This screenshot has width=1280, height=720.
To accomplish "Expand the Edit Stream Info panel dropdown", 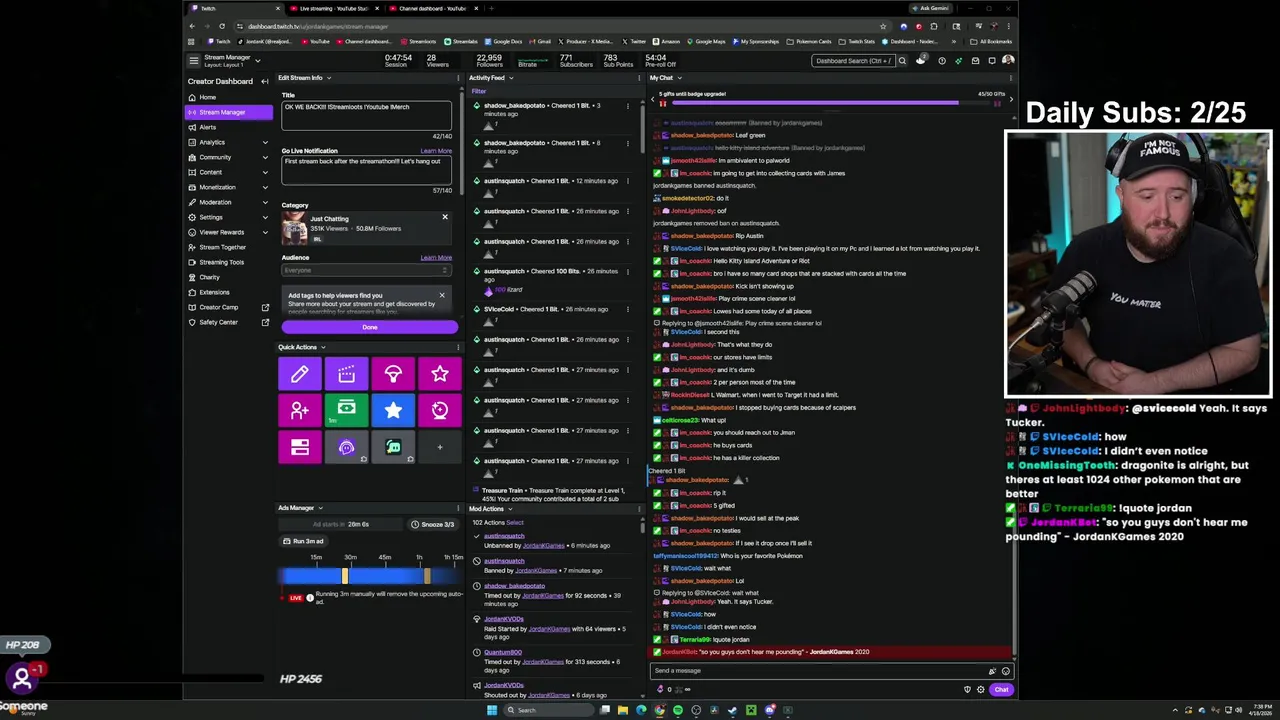I will 328,78.
